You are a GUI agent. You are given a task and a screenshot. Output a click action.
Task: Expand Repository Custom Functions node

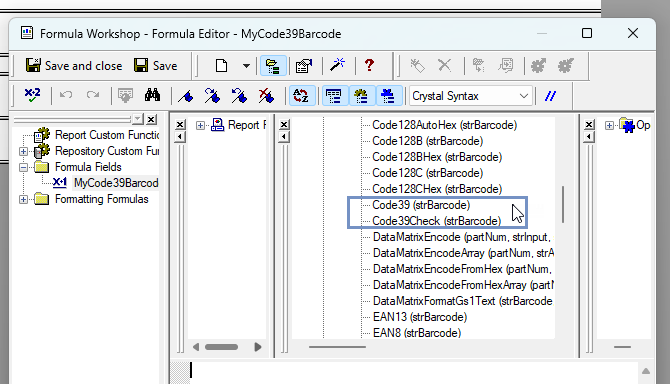click(x=24, y=151)
